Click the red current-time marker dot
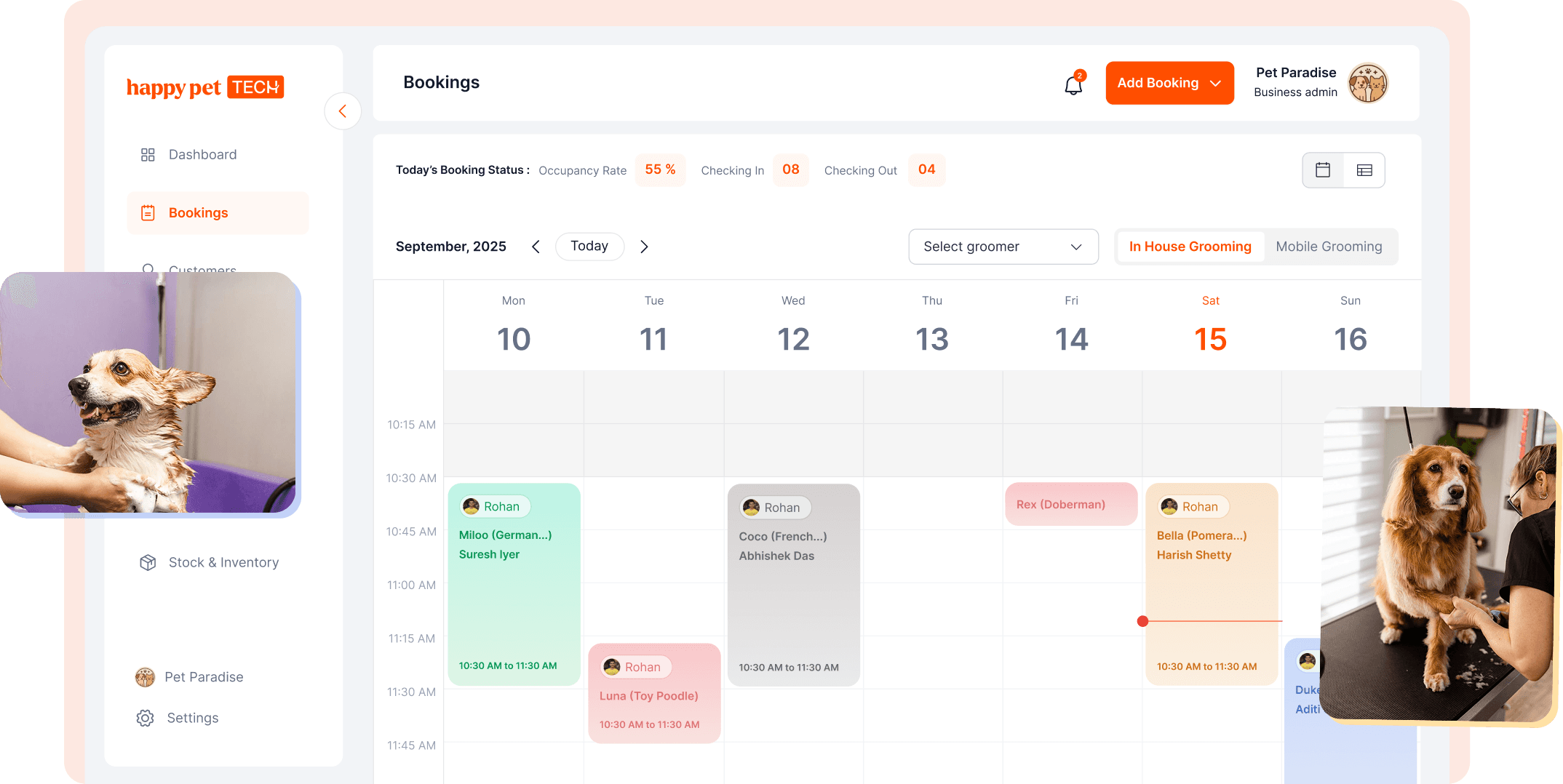1563x784 pixels. point(1143,621)
